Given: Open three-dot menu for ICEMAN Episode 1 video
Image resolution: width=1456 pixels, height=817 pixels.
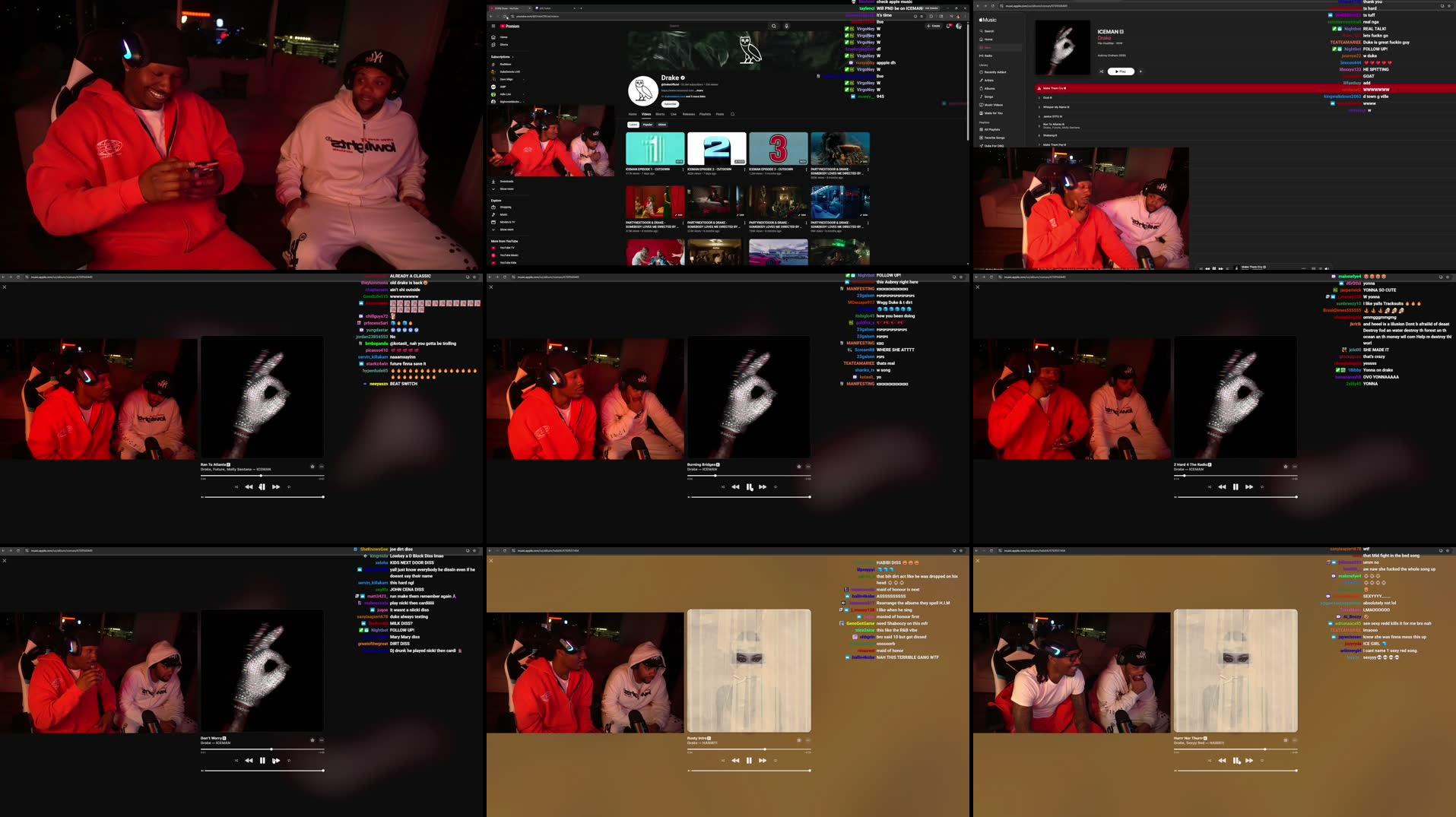Looking at the screenshot, I should (684, 169).
